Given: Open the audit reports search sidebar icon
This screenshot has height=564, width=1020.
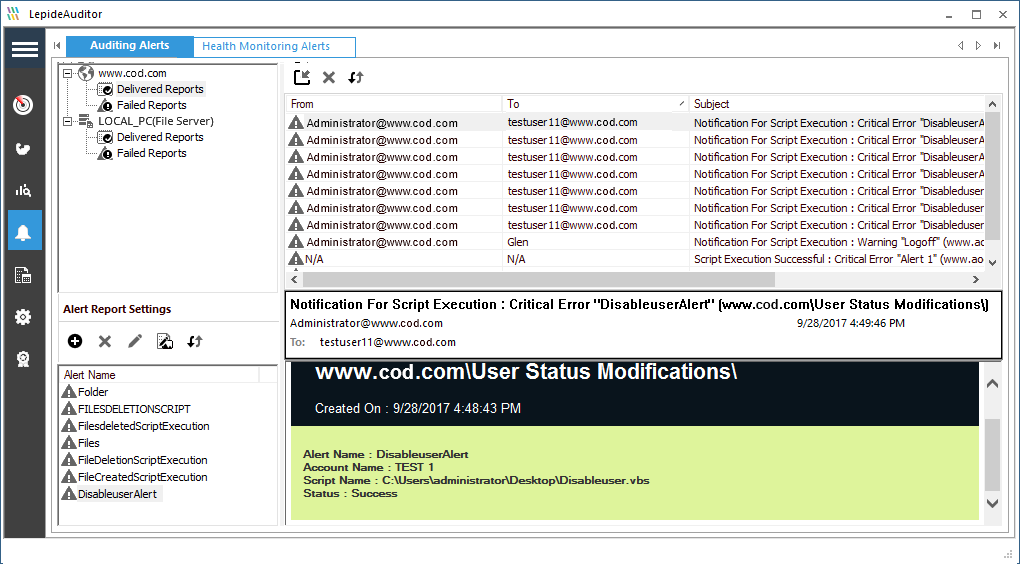Looking at the screenshot, I should pyautogui.click(x=23, y=191).
